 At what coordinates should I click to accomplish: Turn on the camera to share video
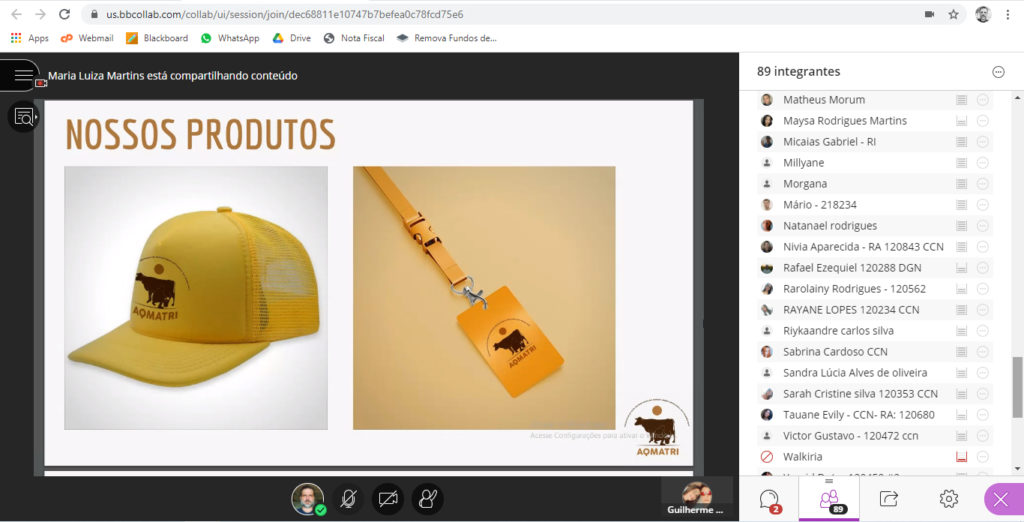(x=388, y=498)
